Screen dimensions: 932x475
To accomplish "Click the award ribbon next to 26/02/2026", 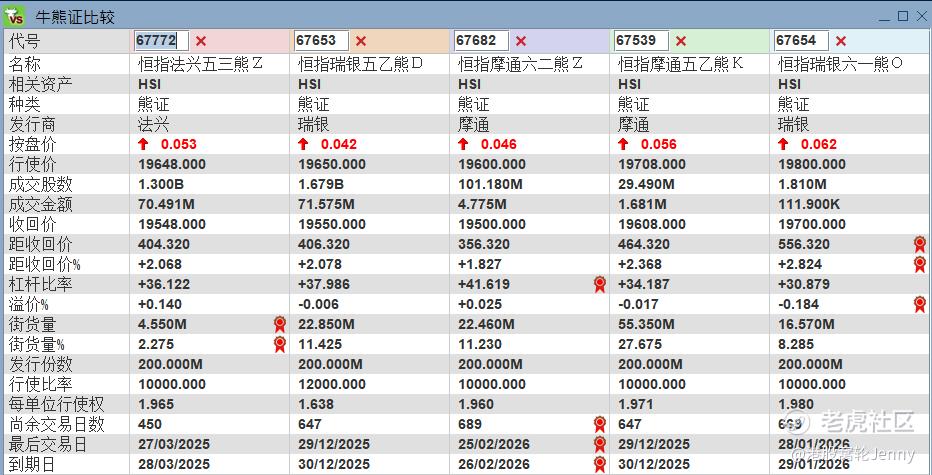I will 600,464.
